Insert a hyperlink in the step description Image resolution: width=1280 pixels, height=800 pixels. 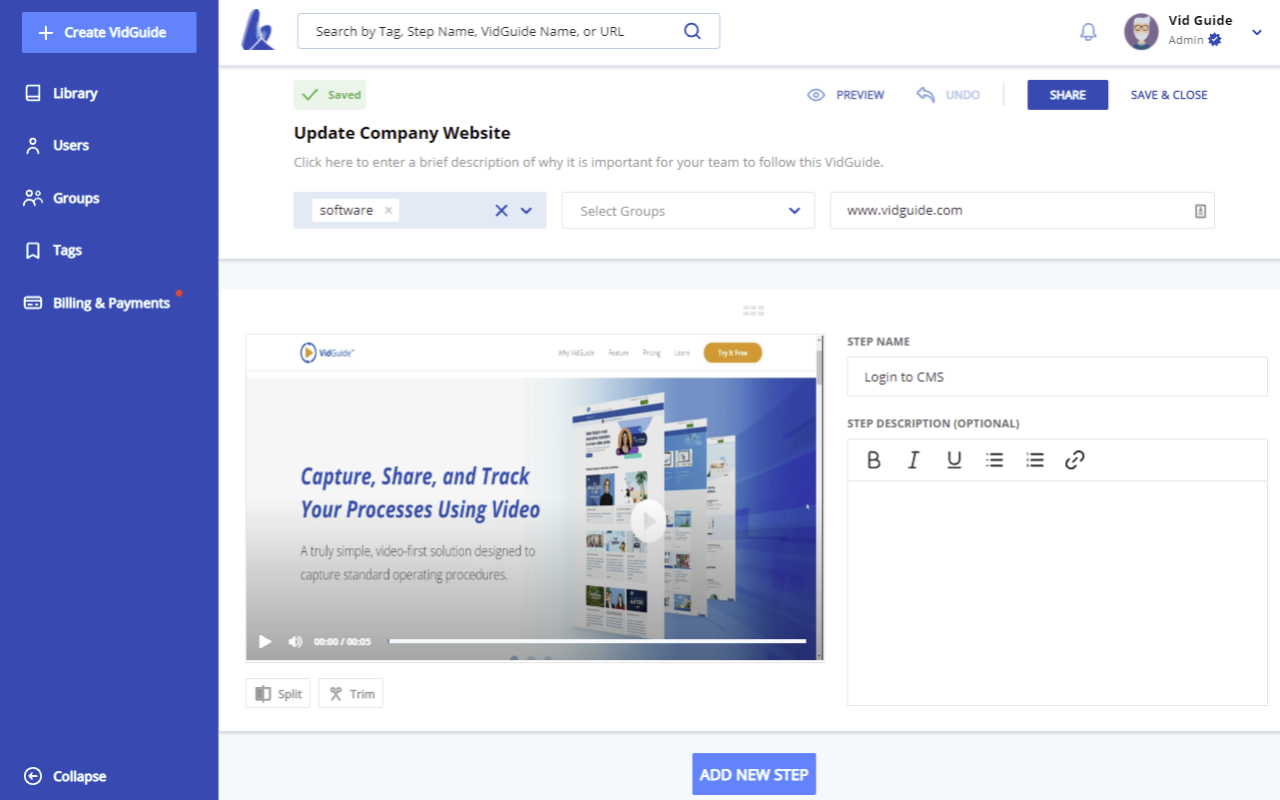click(1075, 459)
